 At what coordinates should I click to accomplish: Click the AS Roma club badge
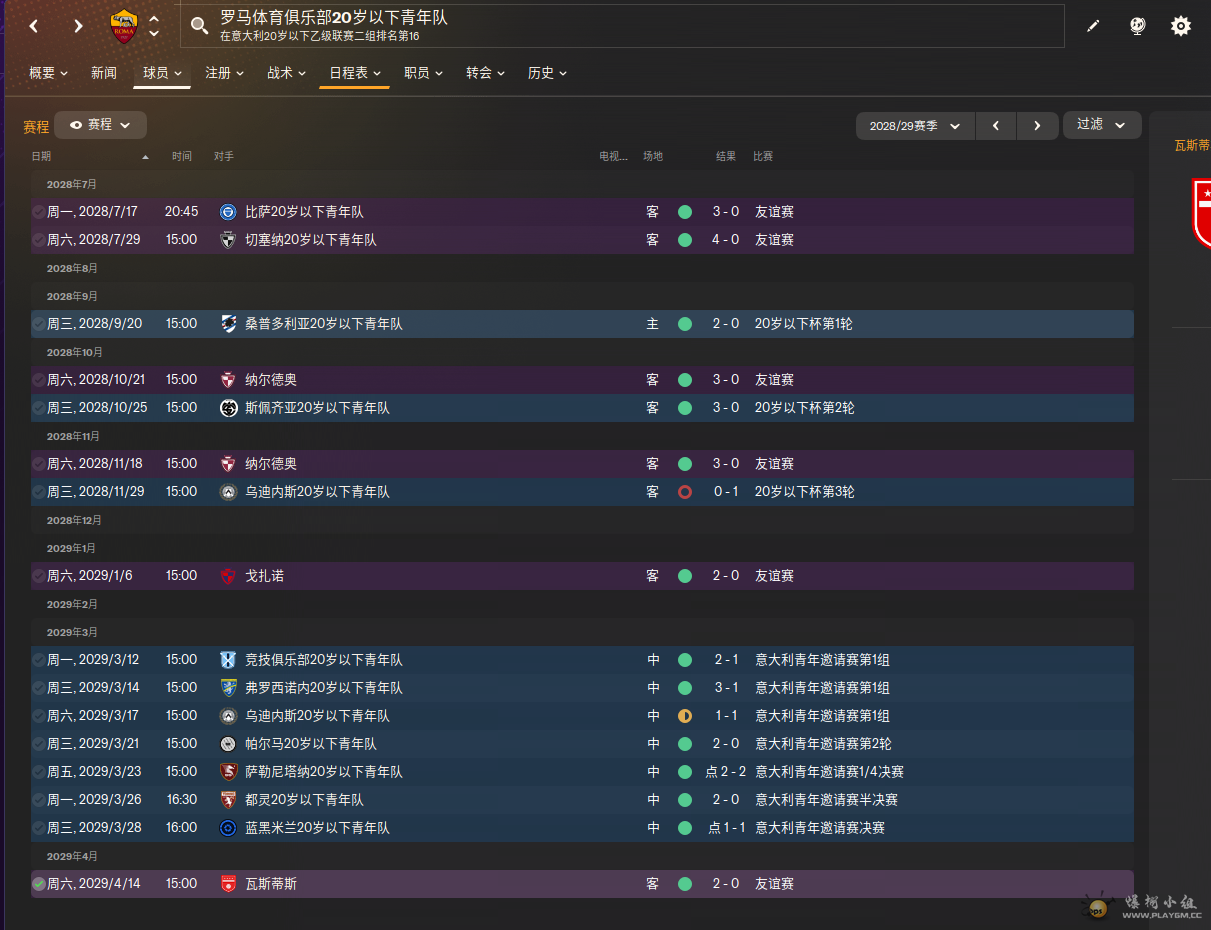point(124,26)
